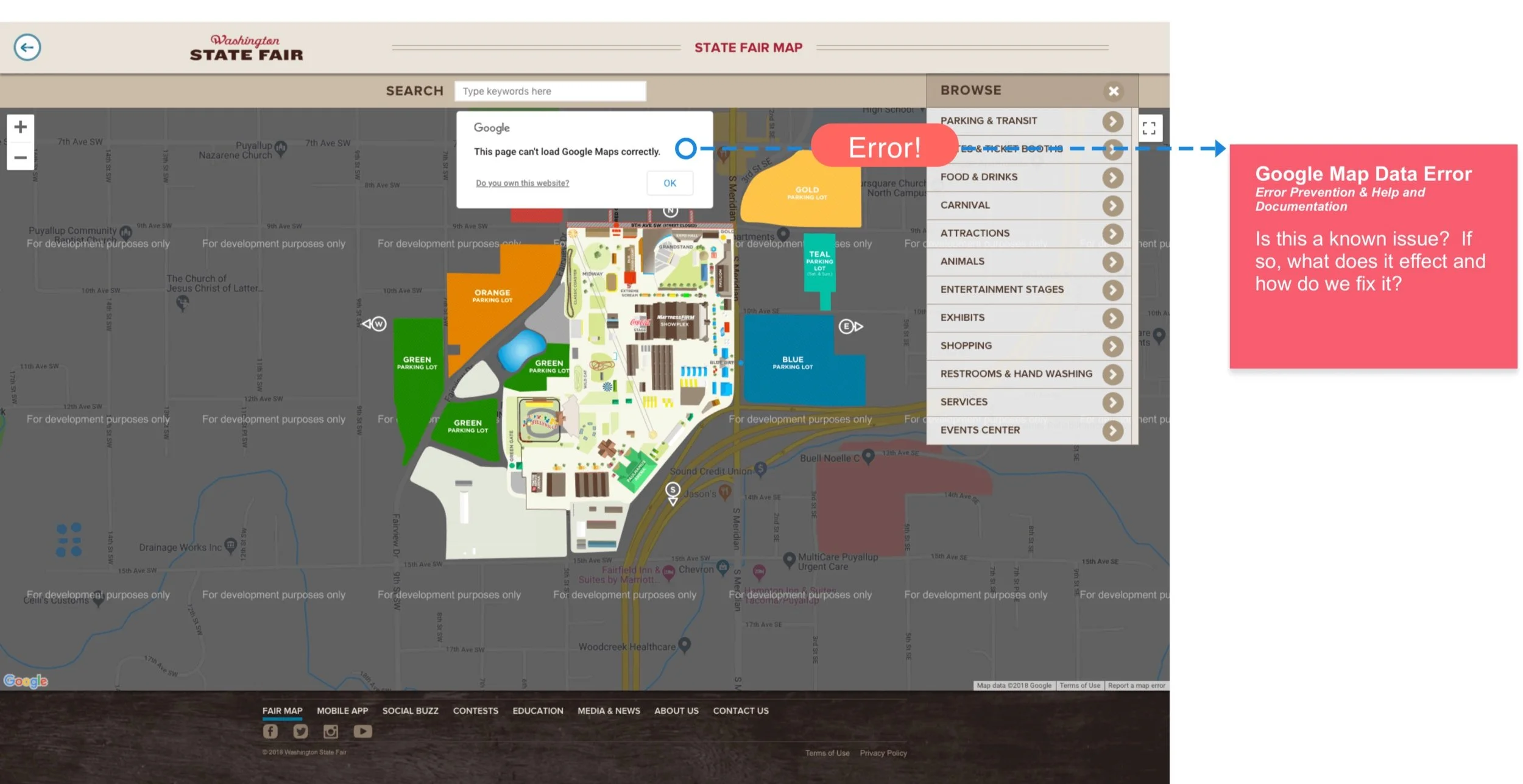Click the back arrow icon
This screenshot has width=1523, height=784.
pos(27,48)
